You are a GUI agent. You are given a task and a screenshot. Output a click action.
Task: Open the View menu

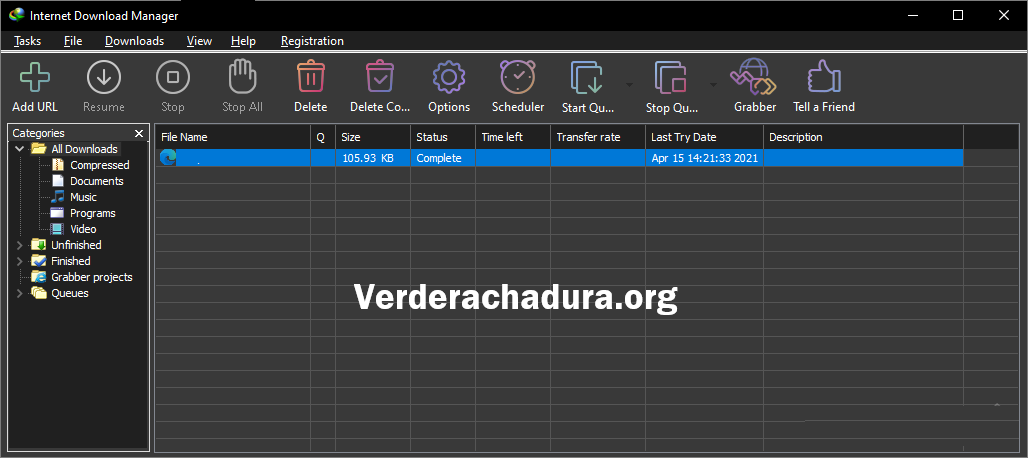[199, 41]
